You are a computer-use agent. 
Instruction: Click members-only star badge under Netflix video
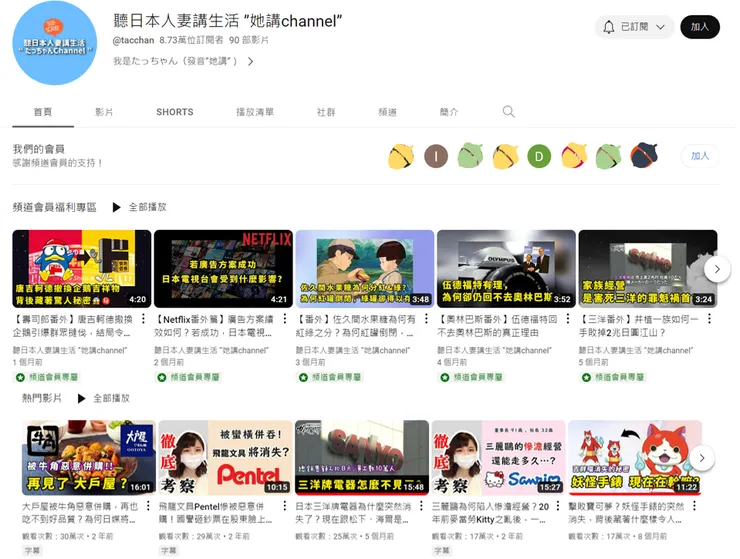(188, 377)
